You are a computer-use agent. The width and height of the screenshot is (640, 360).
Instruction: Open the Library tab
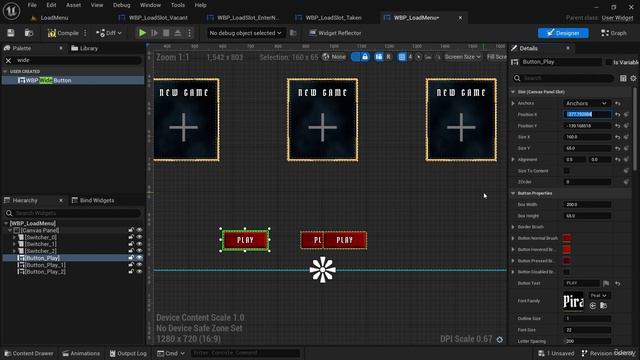85,48
